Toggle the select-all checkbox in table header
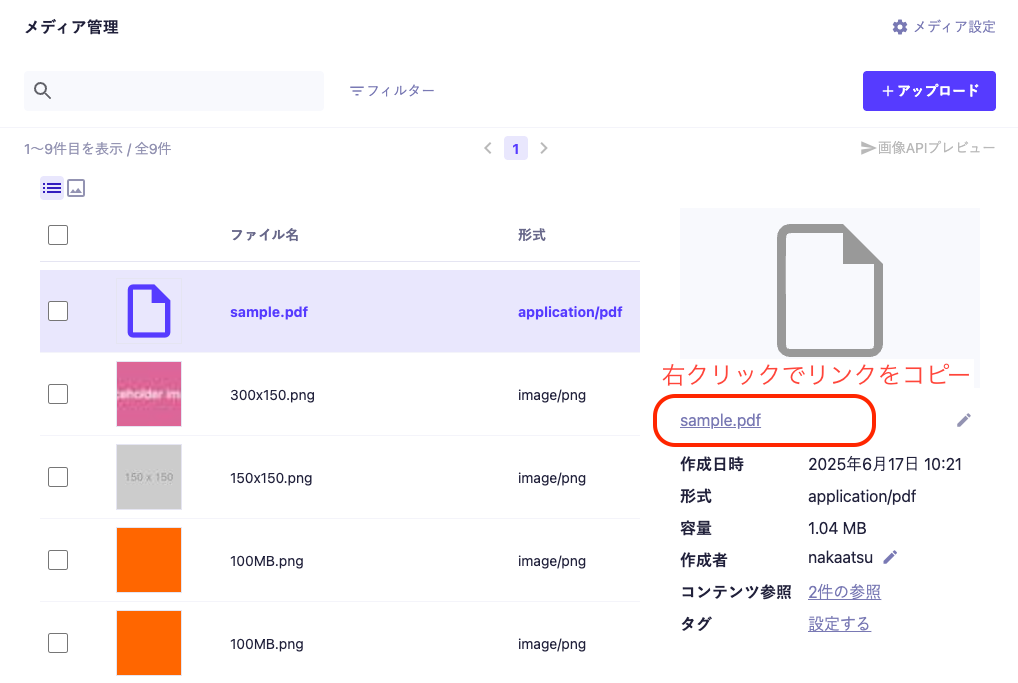This screenshot has width=1018, height=683. pos(58,235)
